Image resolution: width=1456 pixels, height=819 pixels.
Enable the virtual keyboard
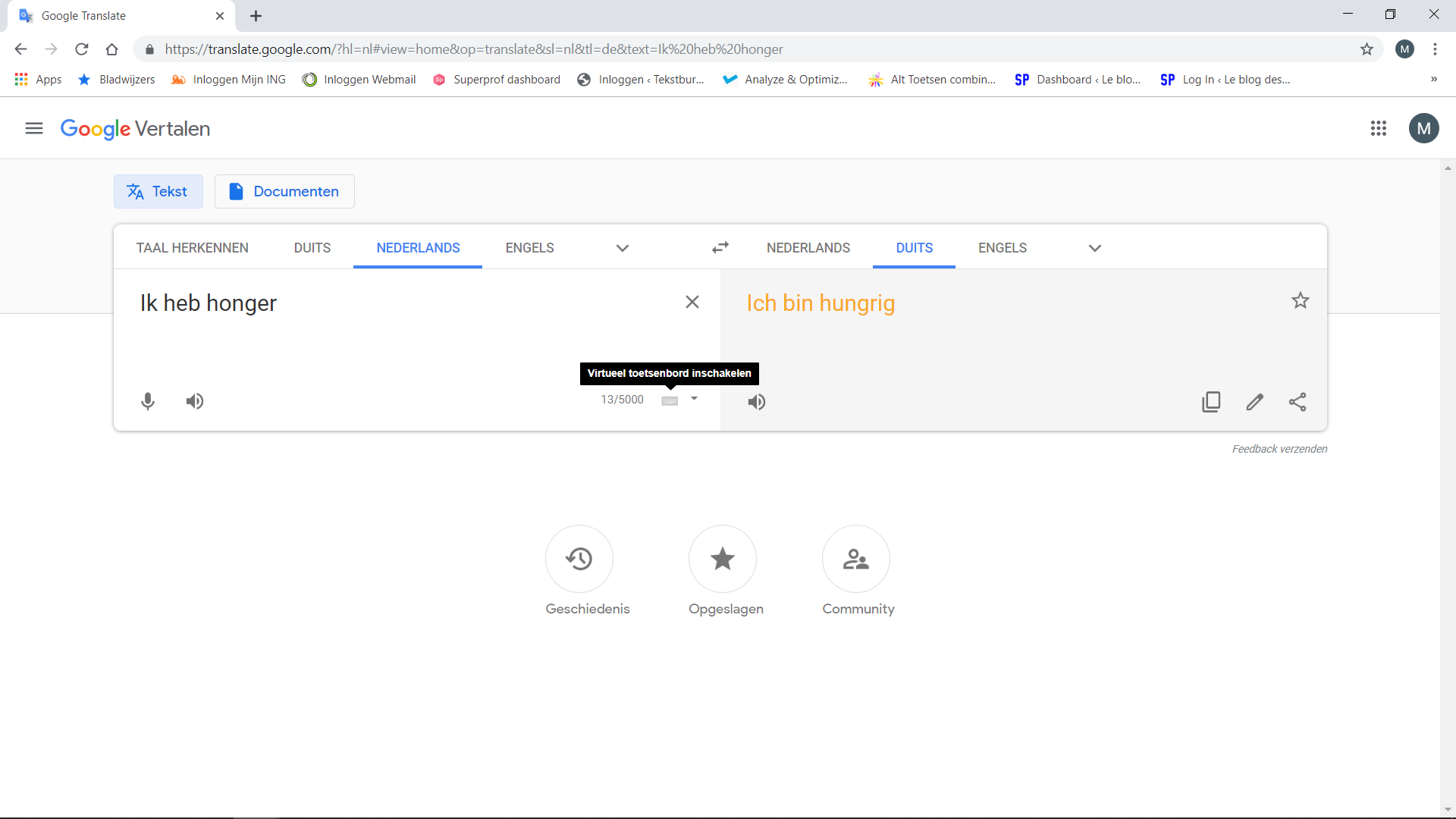(670, 400)
